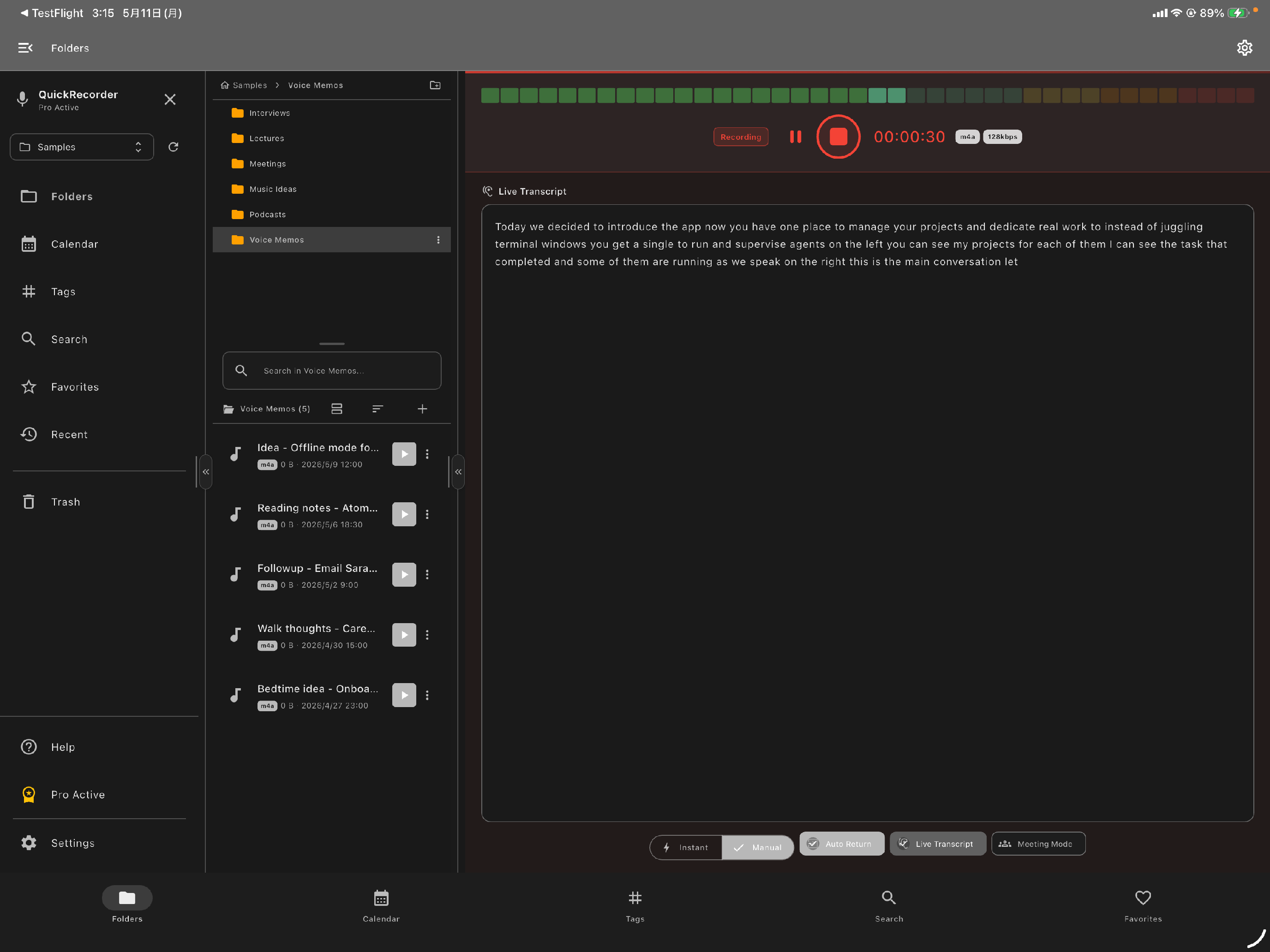Image resolution: width=1270 pixels, height=952 pixels.
Task: Open the settings gear in top bar
Action: pos(1244,48)
